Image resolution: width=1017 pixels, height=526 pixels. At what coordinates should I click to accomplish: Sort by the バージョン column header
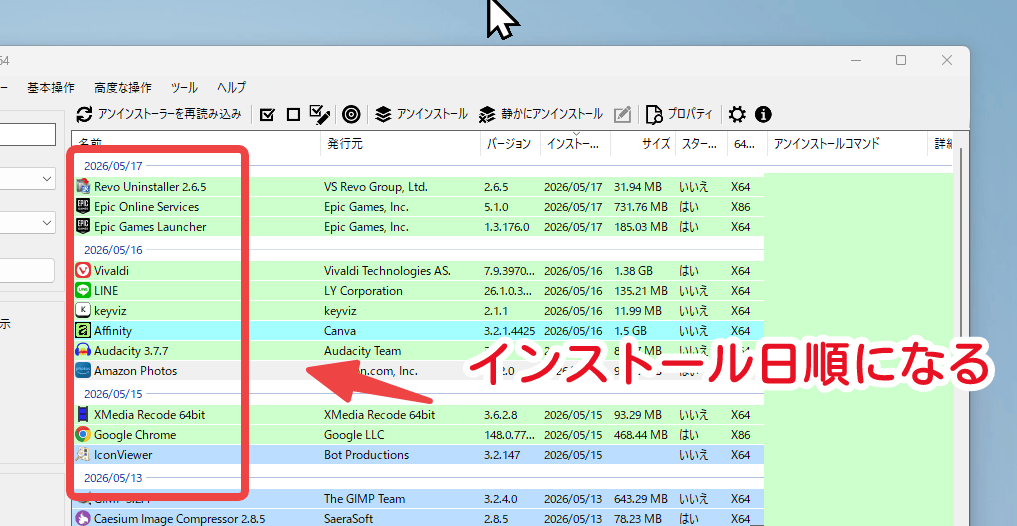pyautogui.click(x=510, y=144)
